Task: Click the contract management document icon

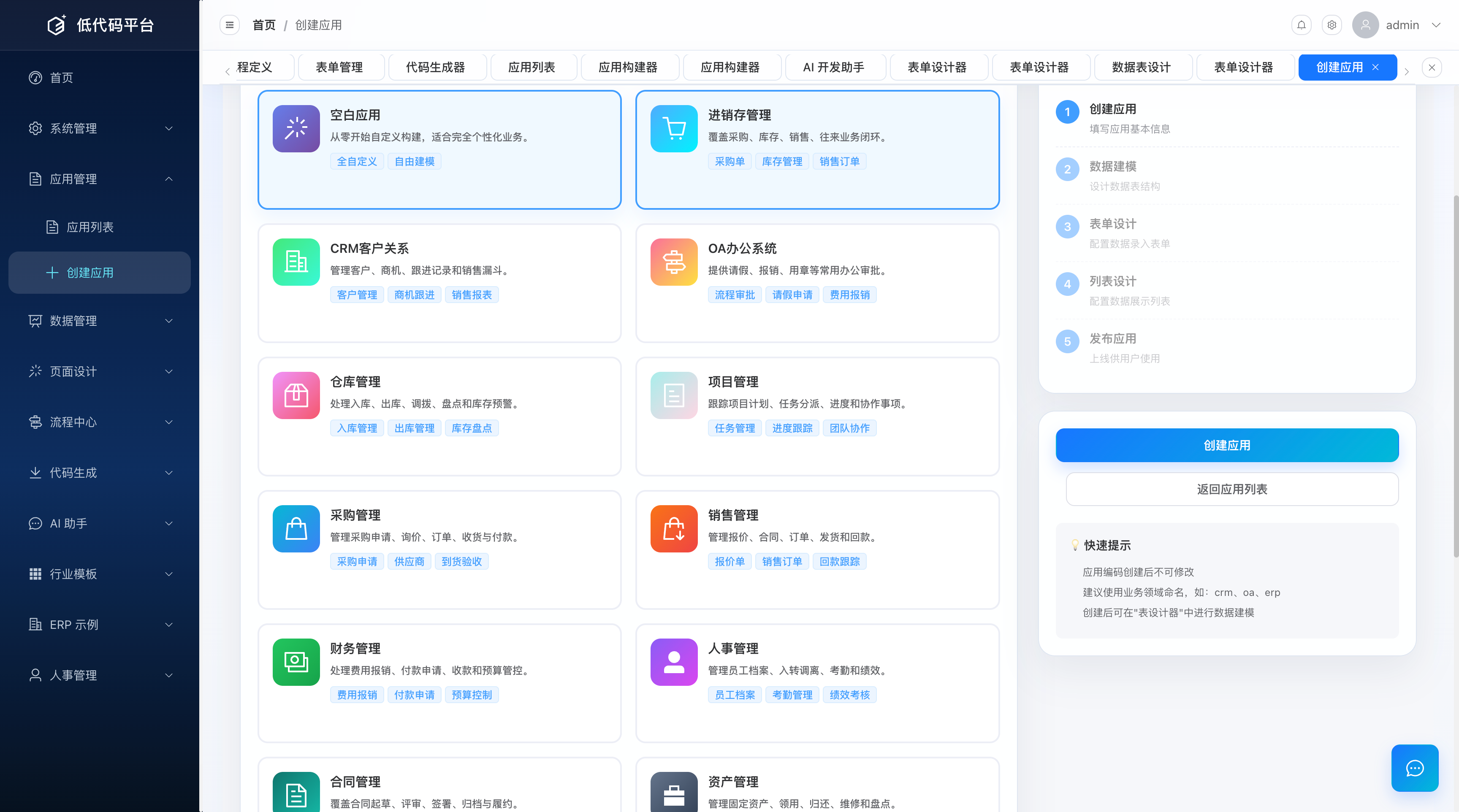Action: pyautogui.click(x=296, y=793)
